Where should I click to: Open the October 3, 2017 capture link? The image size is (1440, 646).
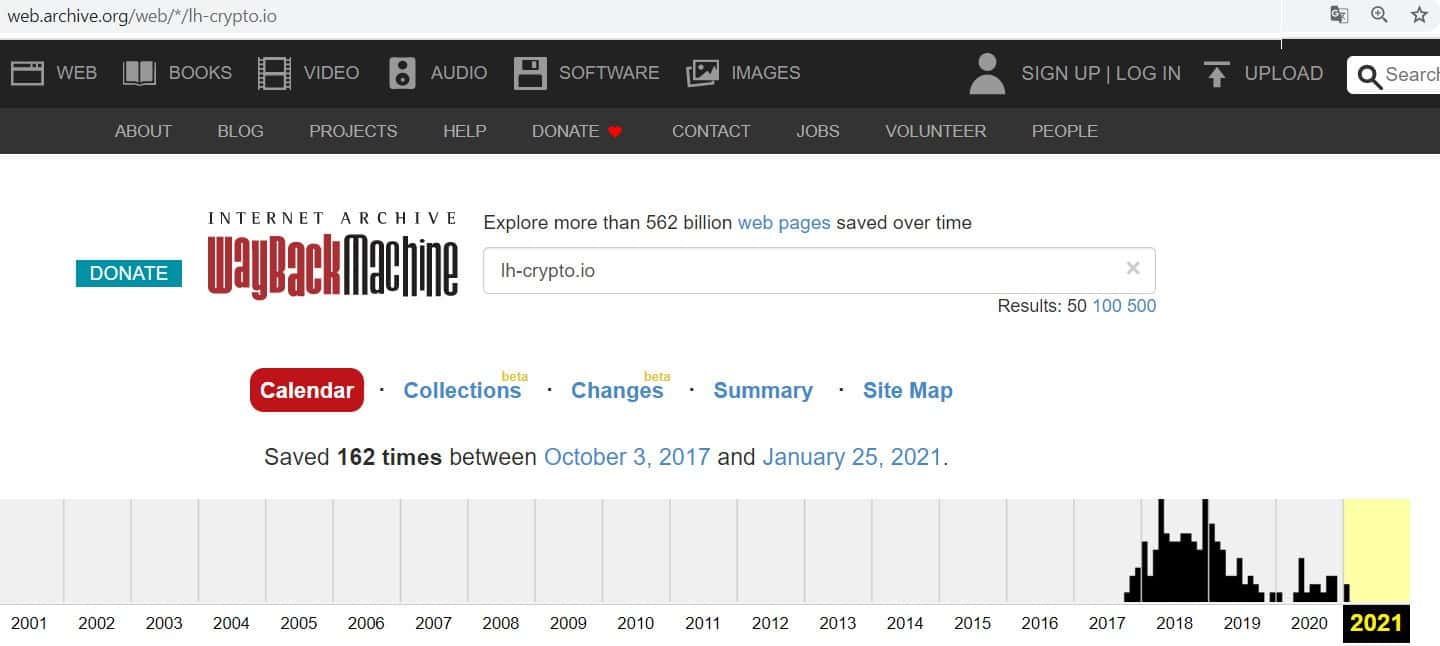pyautogui.click(x=627, y=458)
